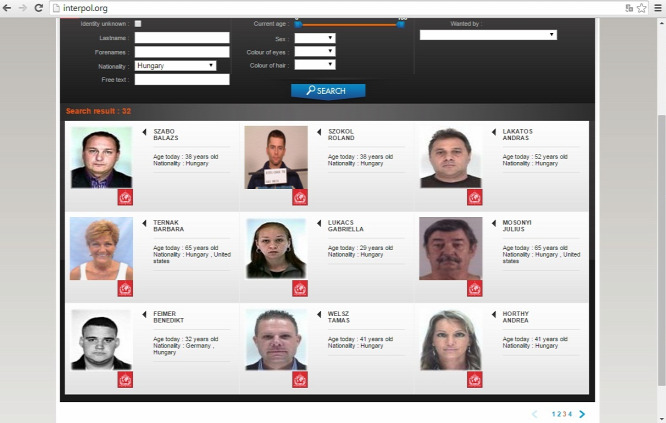Click red notice icon under Szokol Roland
Viewport: 666px width, 423px height.
[300, 197]
